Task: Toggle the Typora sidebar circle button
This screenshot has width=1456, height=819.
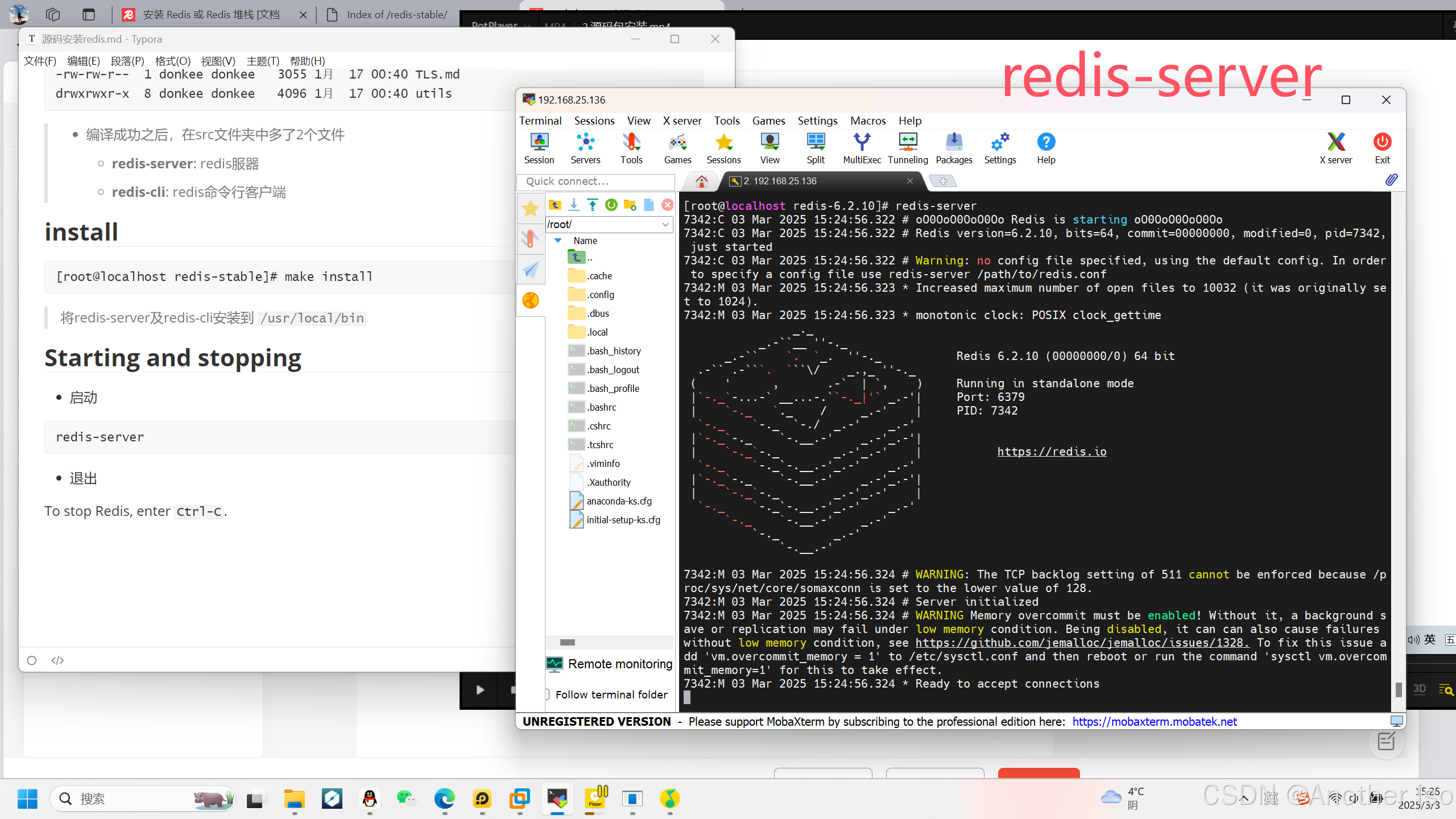Action: click(x=32, y=660)
